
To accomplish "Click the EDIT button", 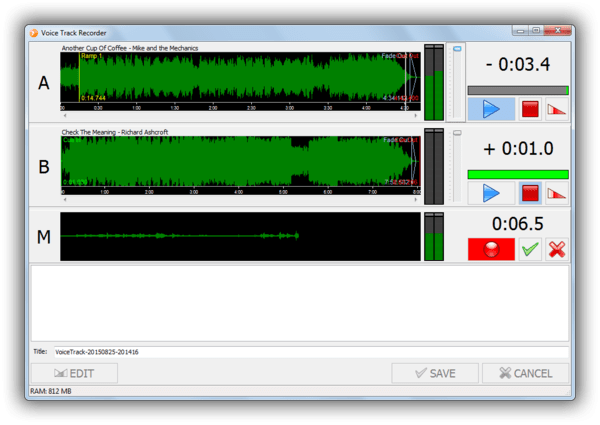I will (x=74, y=373).
